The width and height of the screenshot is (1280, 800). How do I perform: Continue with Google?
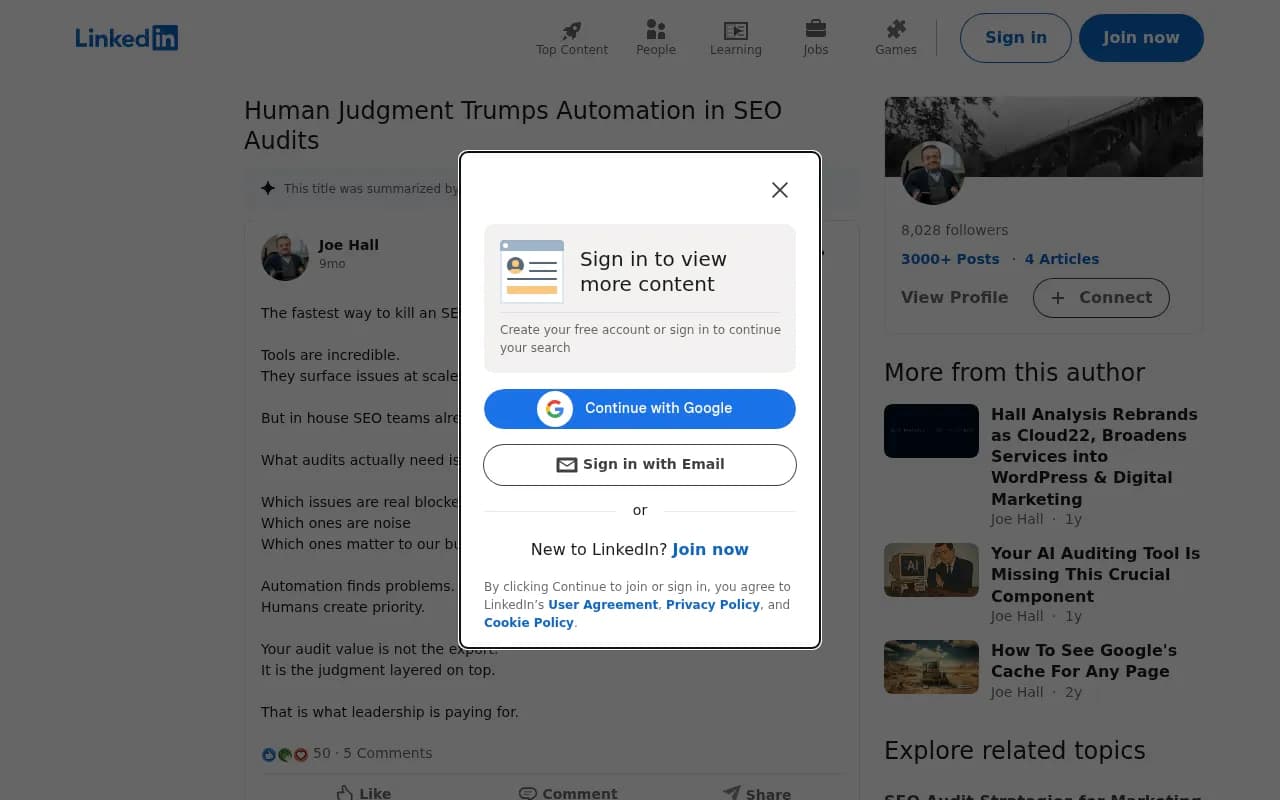[640, 408]
